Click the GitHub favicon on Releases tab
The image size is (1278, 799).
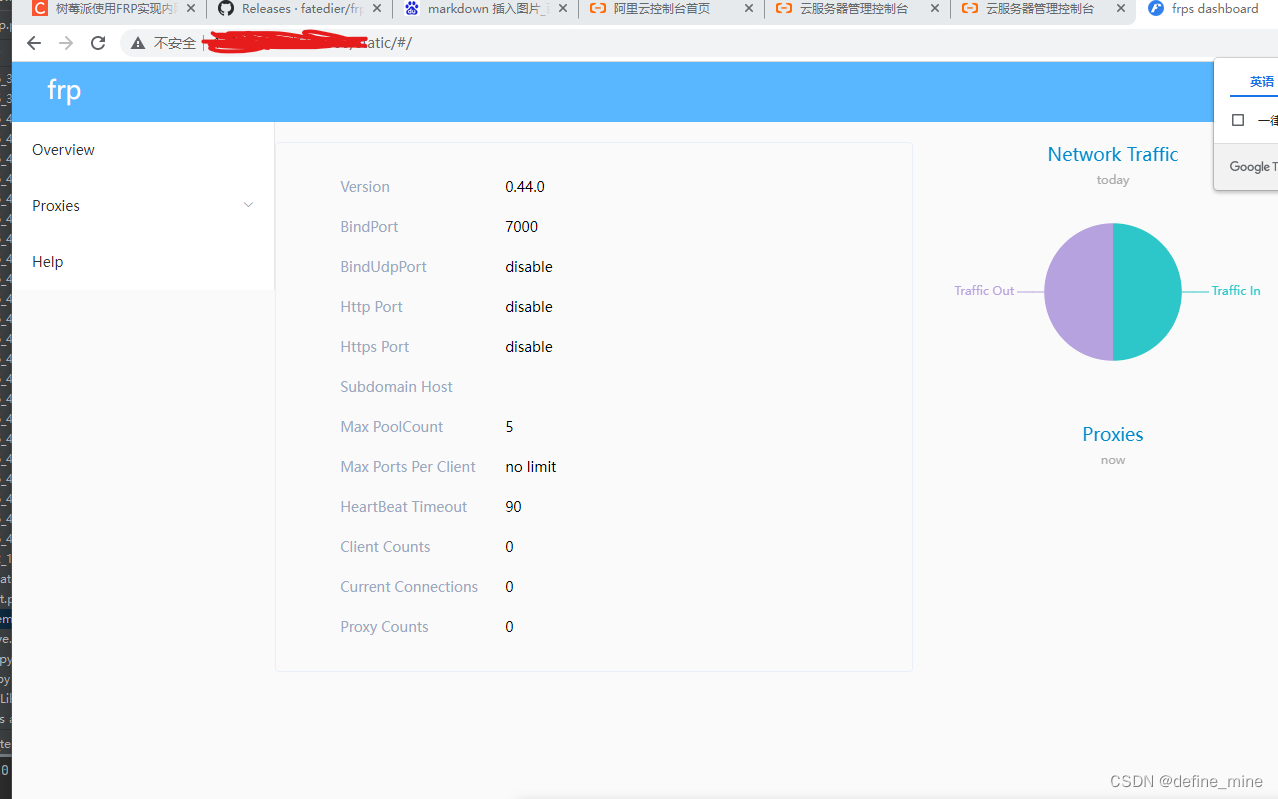tap(226, 9)
